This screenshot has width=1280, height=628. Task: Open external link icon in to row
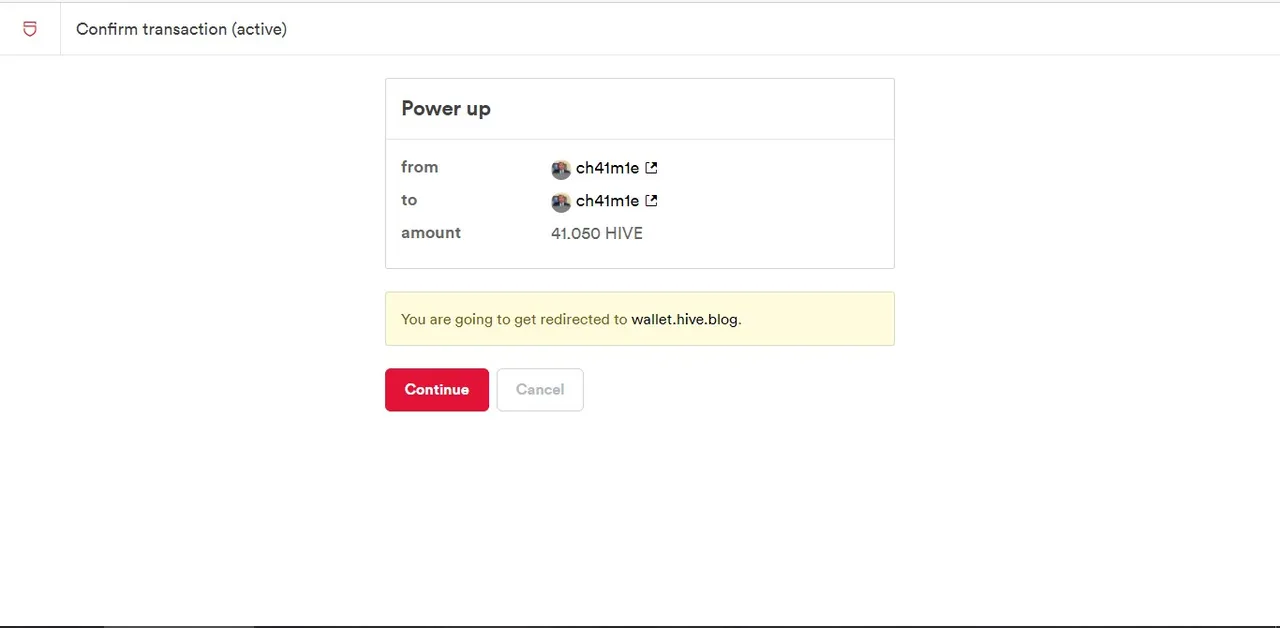(651, 201)
